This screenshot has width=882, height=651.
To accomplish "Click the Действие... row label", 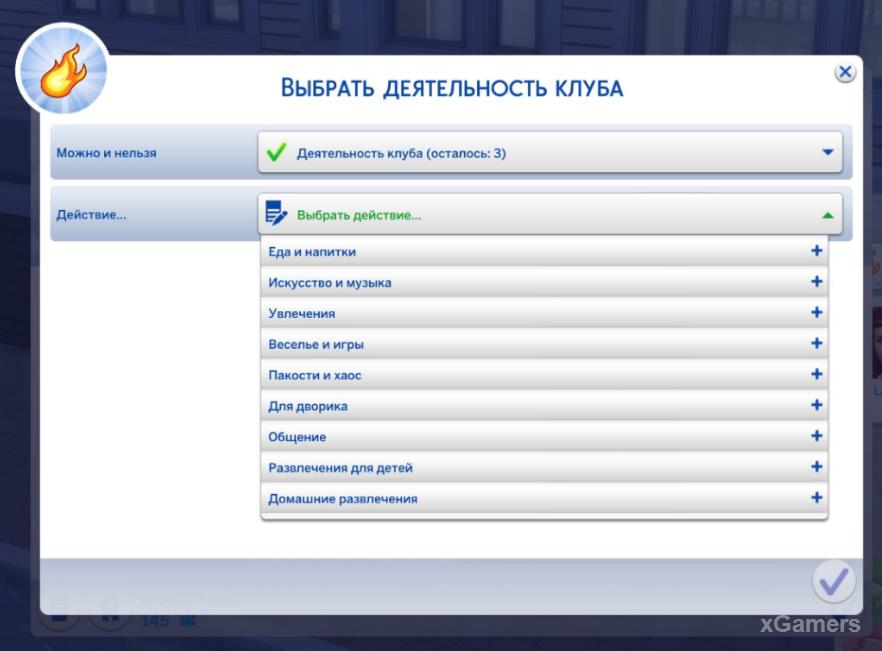I will tap(91, 214).
